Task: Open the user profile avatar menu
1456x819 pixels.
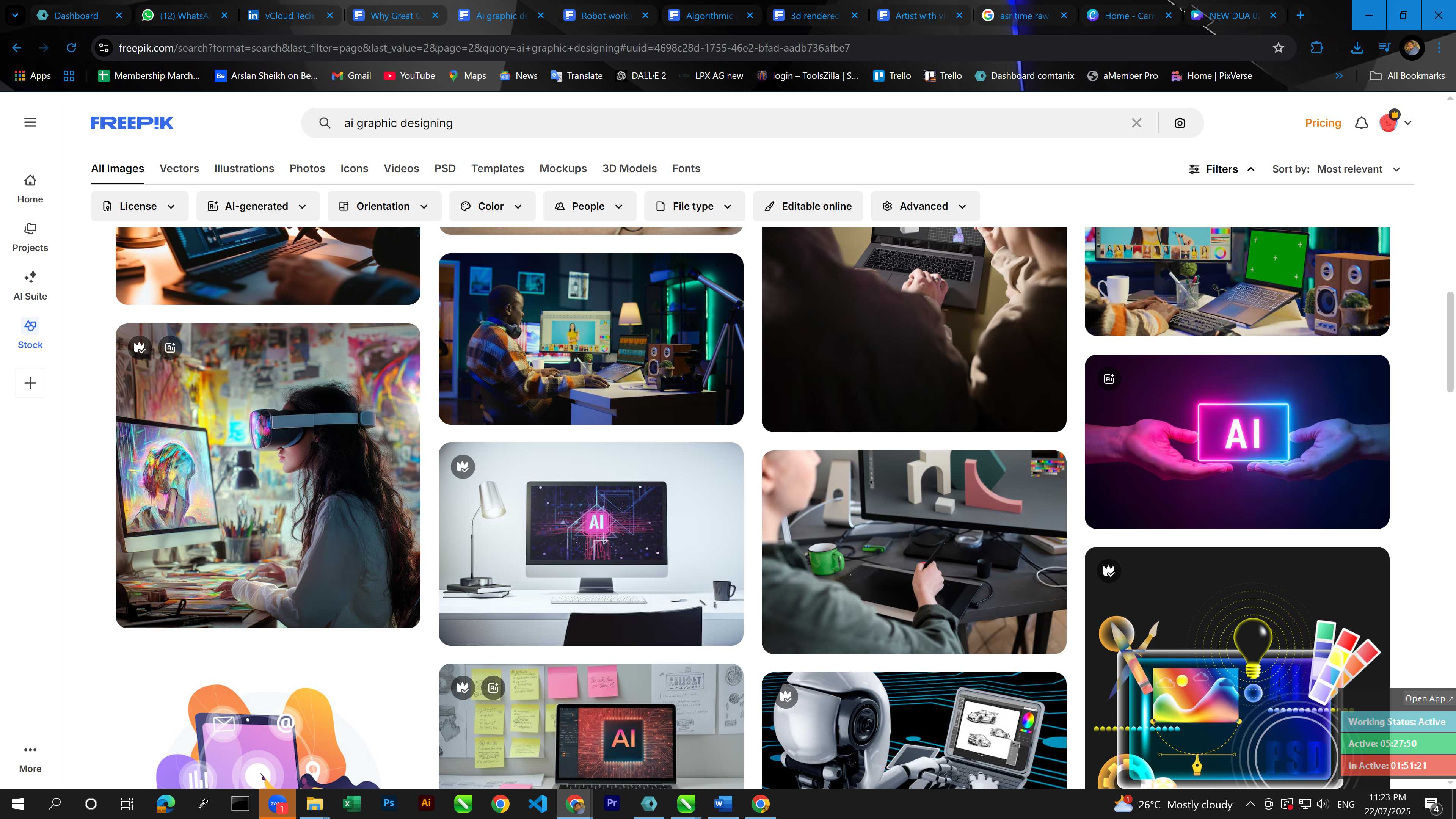Action: tap(1395, 122)
